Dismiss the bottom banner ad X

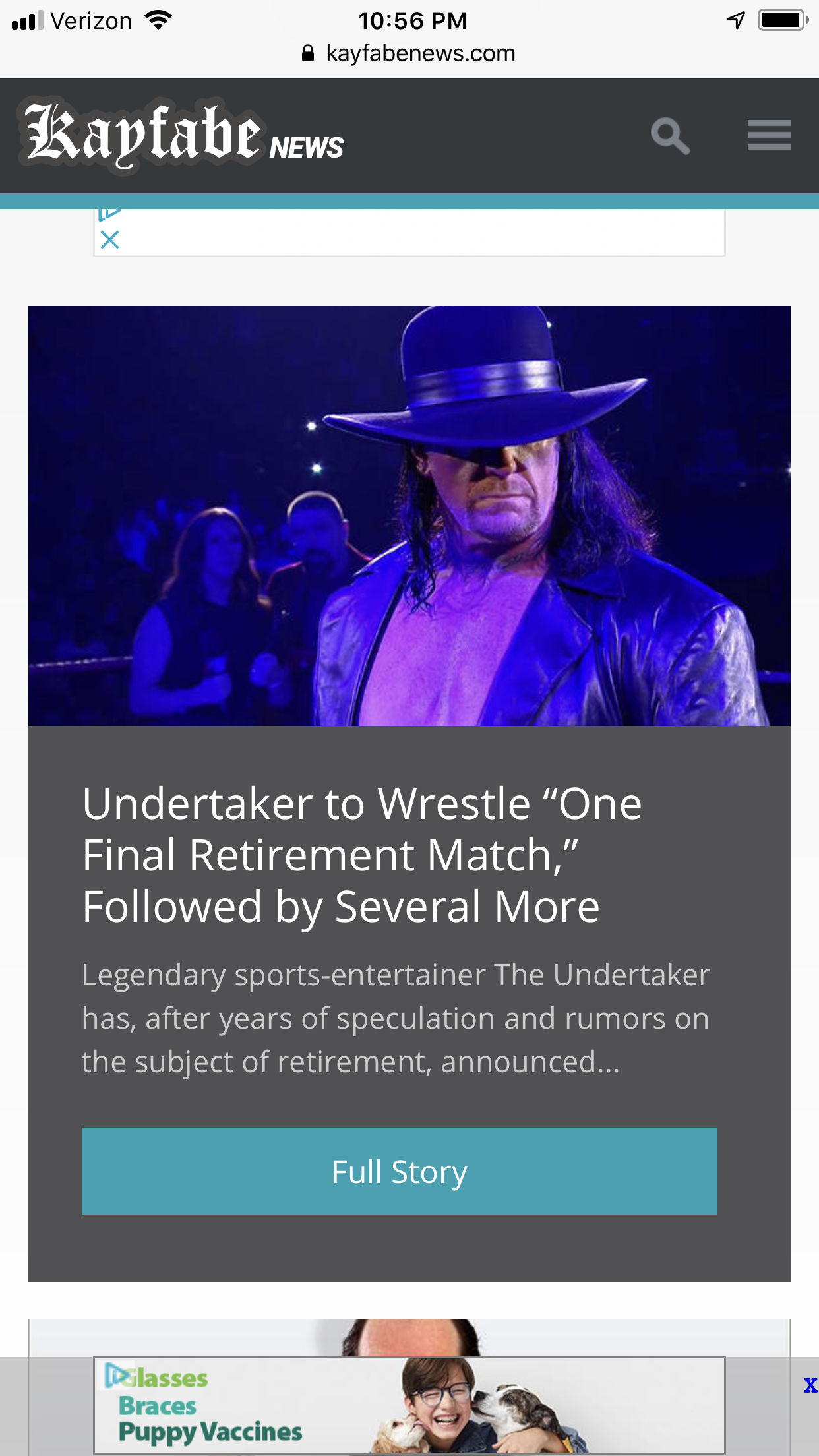point(810,1385)
